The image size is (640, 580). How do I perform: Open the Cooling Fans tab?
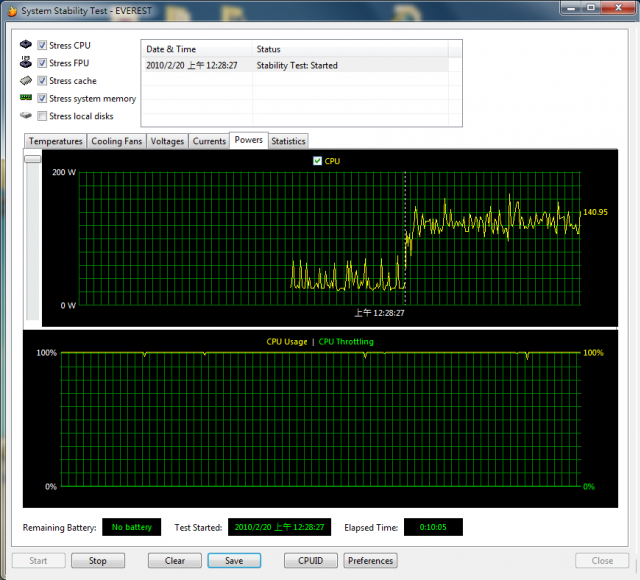pos(116,141)
